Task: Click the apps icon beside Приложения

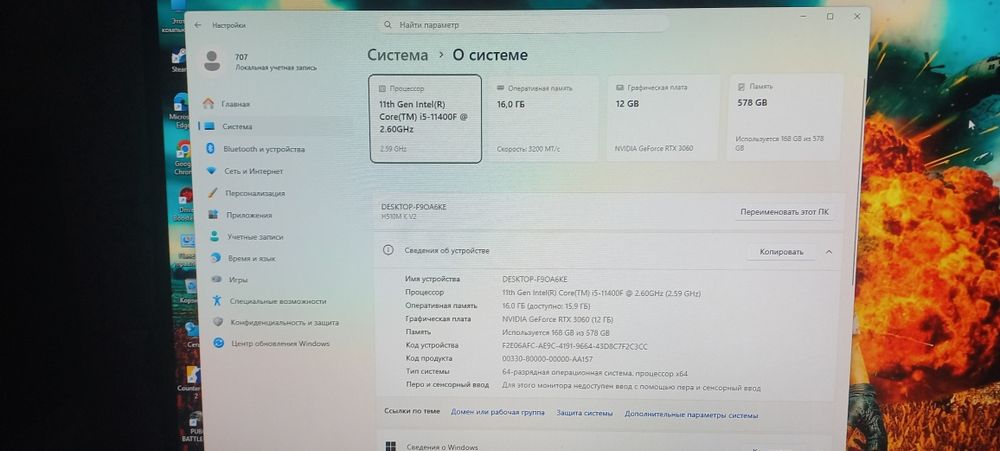Action: [214, 215]
